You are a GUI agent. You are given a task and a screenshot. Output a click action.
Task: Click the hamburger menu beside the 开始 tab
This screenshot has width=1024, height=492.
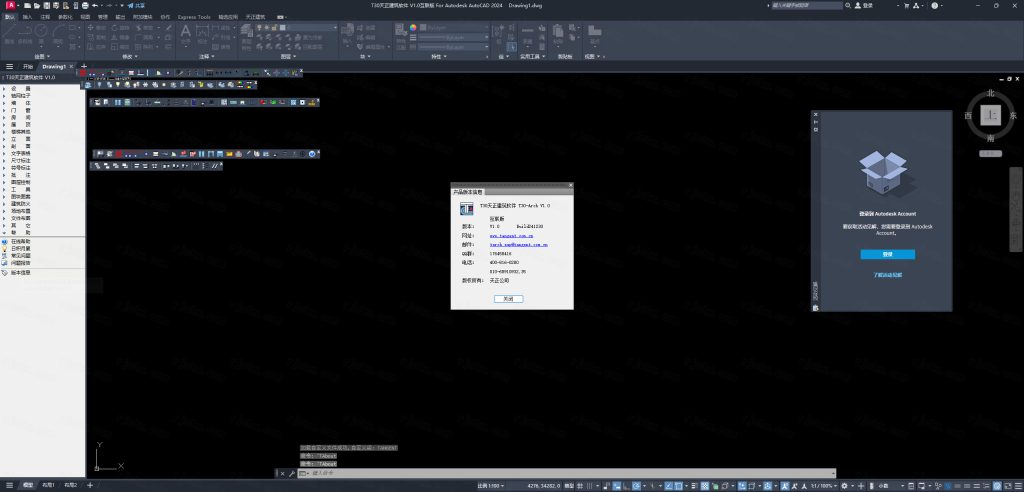pos(10,66)
